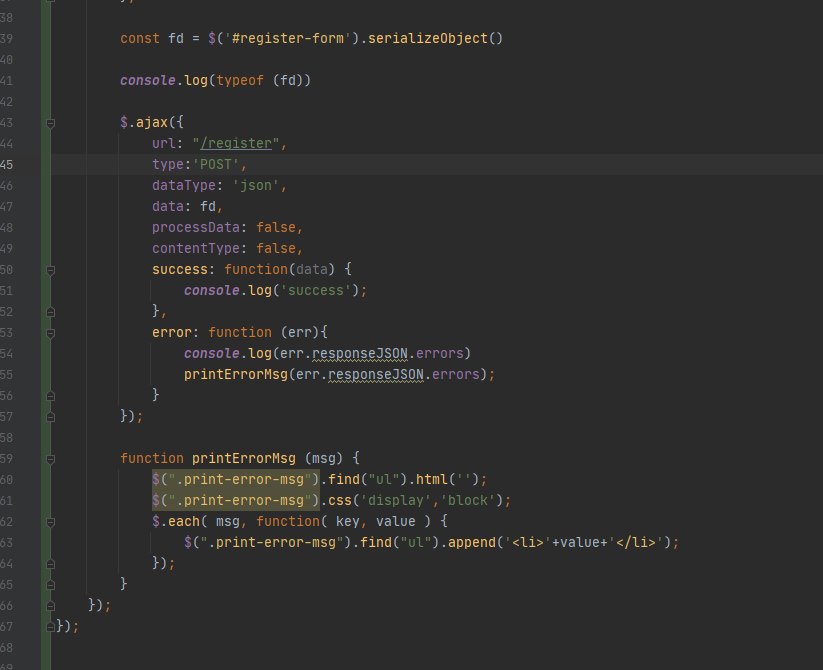Click line number 45 in gutter
Viewport: 823px width, 670px height.
(x=6, y=164)
